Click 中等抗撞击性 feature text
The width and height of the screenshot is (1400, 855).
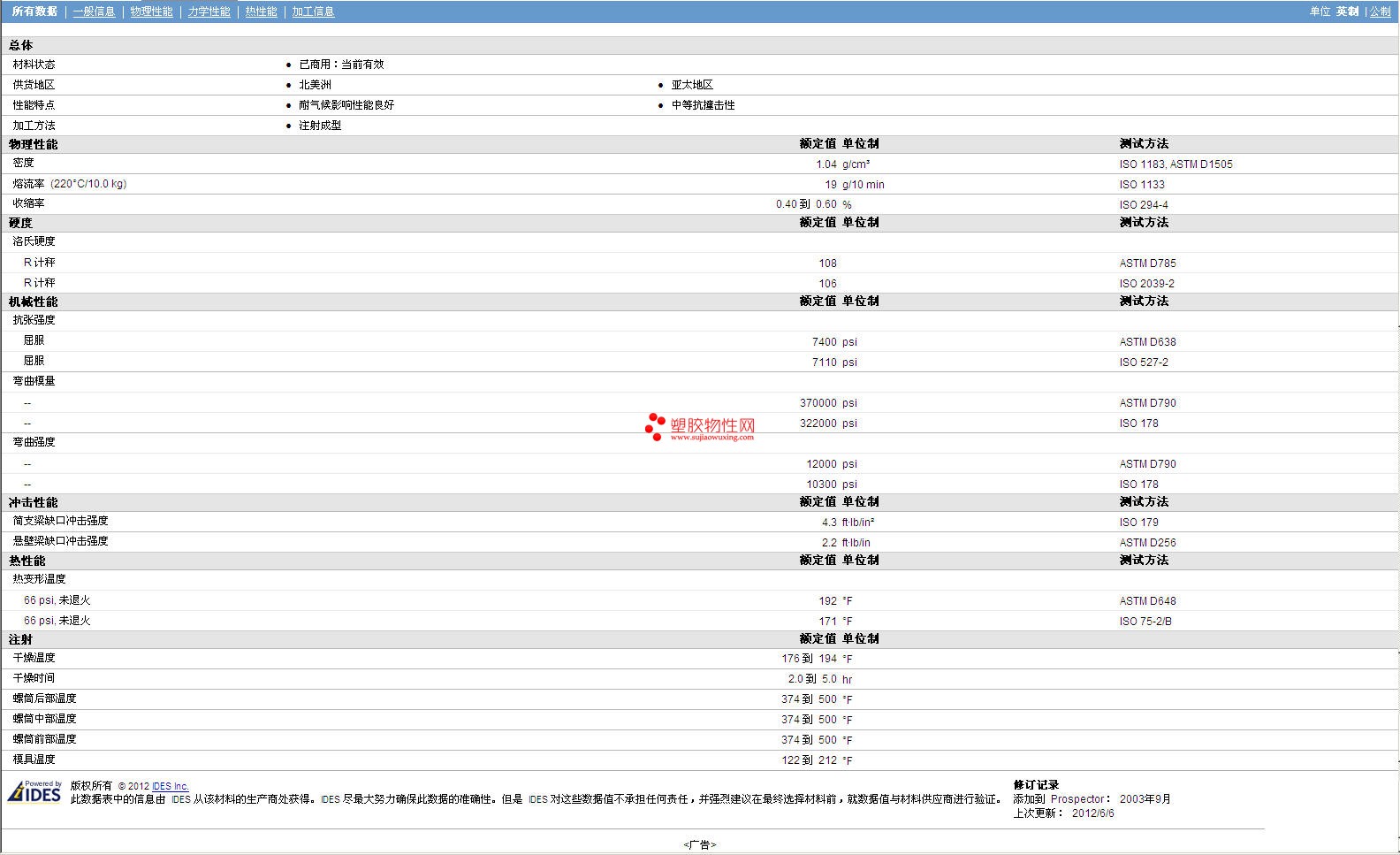(703, 105)
